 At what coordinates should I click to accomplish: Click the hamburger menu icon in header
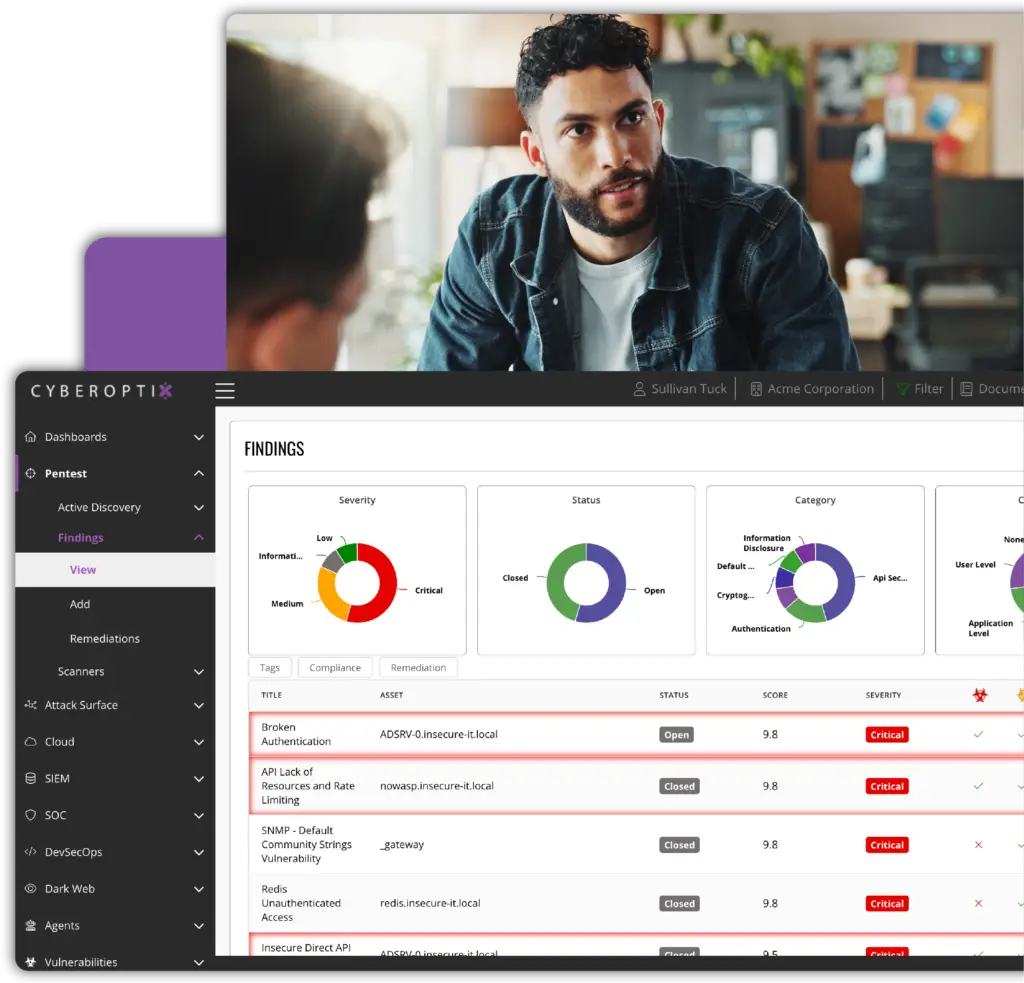[x=225, y=391]
